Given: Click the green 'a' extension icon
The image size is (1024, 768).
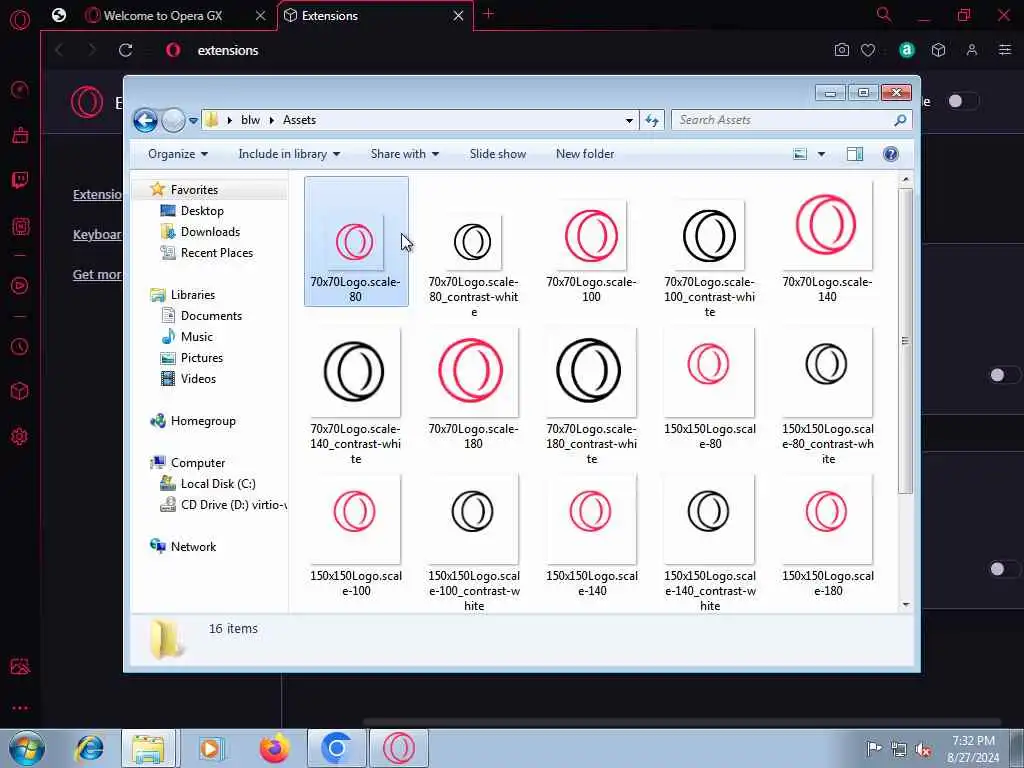Looking at the screenshot, I should pos(906,50).
